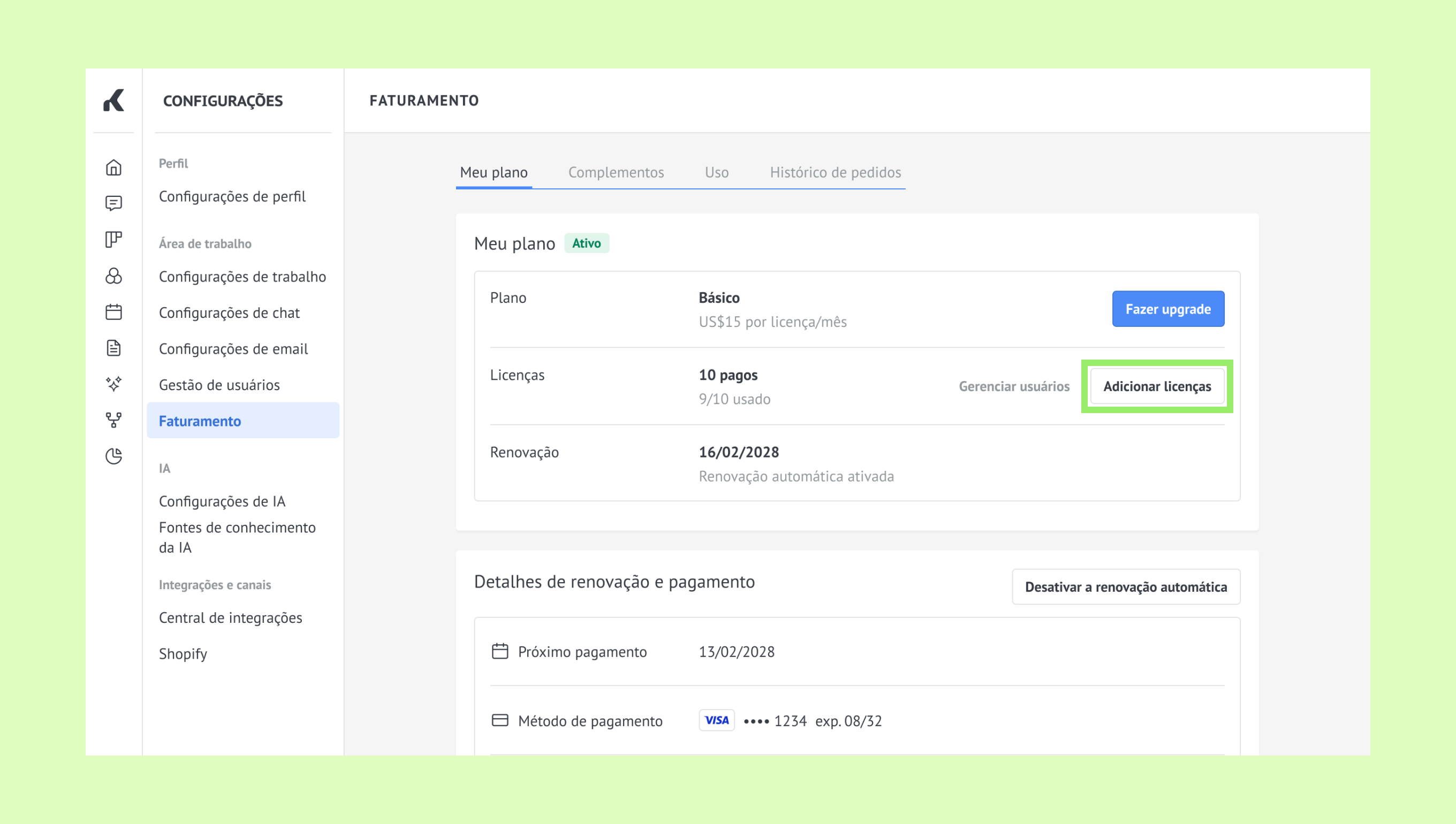Image resolution: width=1456 pixels, height=824 pixels.
Task: Click the FATURAMENTO page heading
Action: click(x=424, y=100)
